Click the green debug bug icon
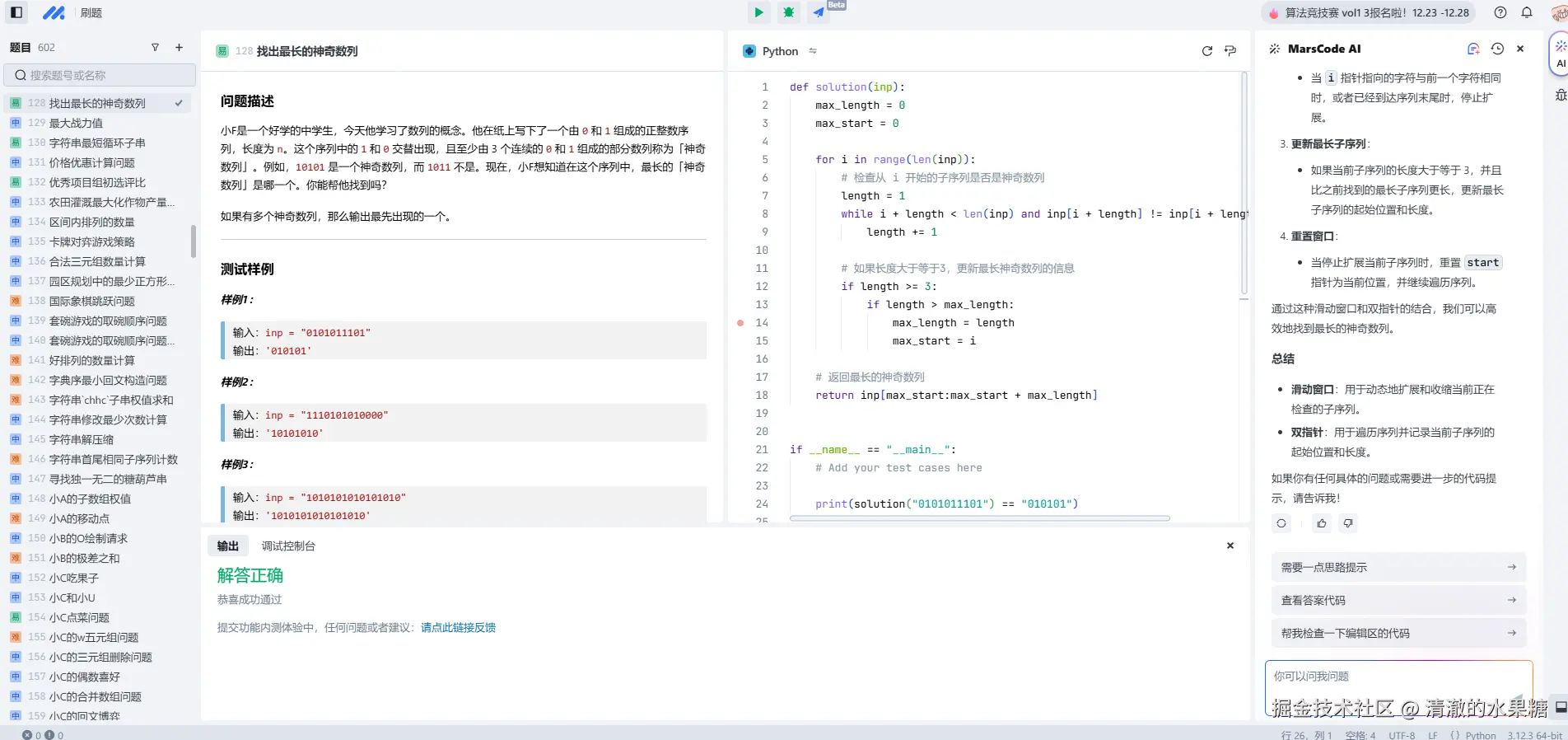The image size is (1568, 740). coord(789,12)
